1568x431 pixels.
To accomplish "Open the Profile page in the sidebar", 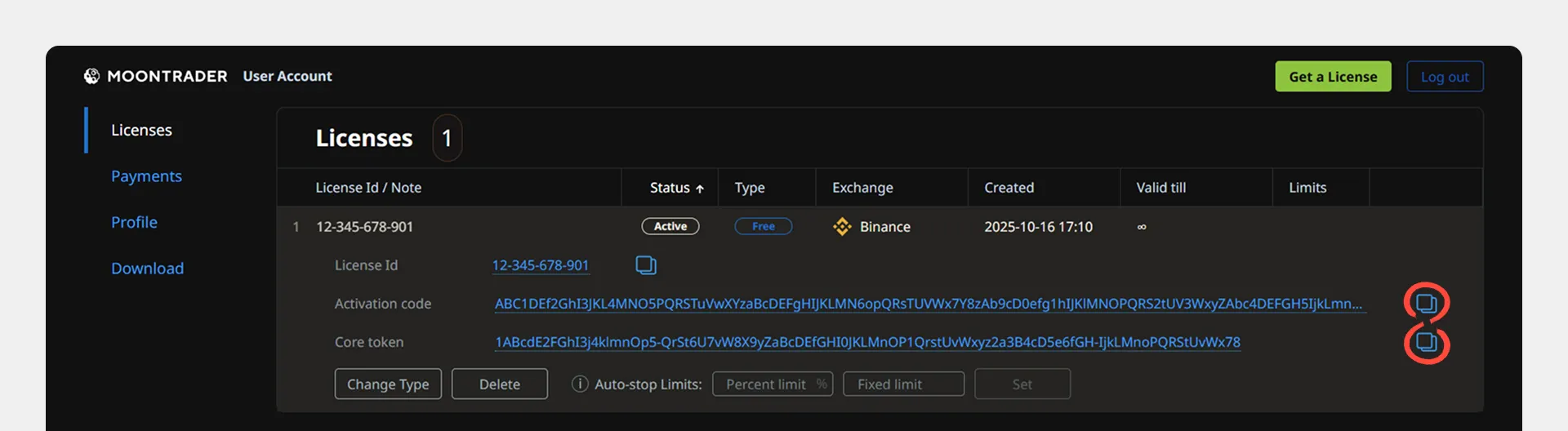I will point(134,222).
